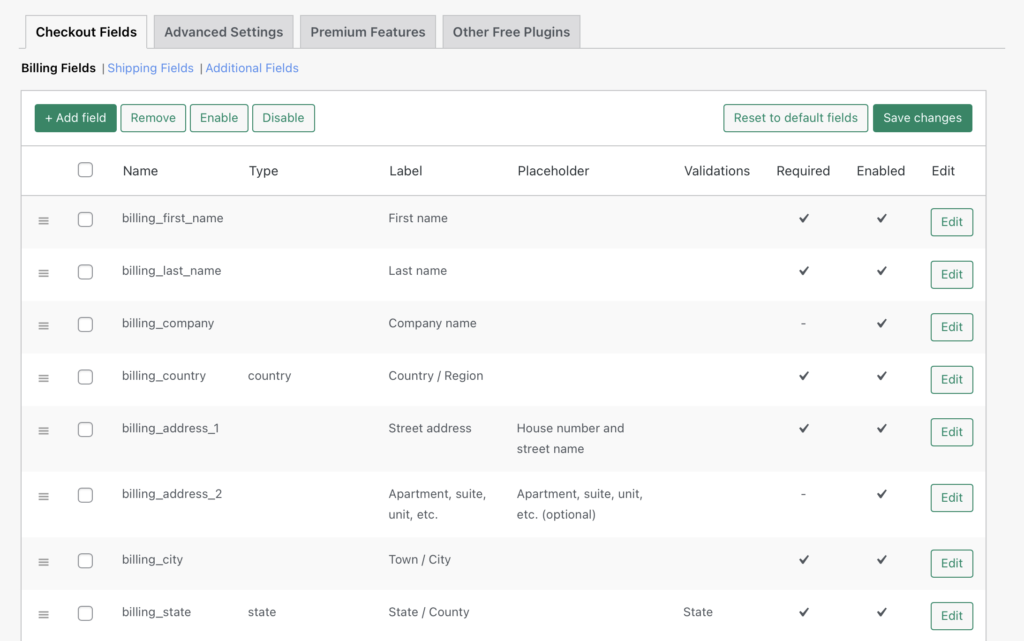This screenshot has height=641, width=1024.
Task: Check the billing_last_name row checkbox
Action: [x=85, y=272]
